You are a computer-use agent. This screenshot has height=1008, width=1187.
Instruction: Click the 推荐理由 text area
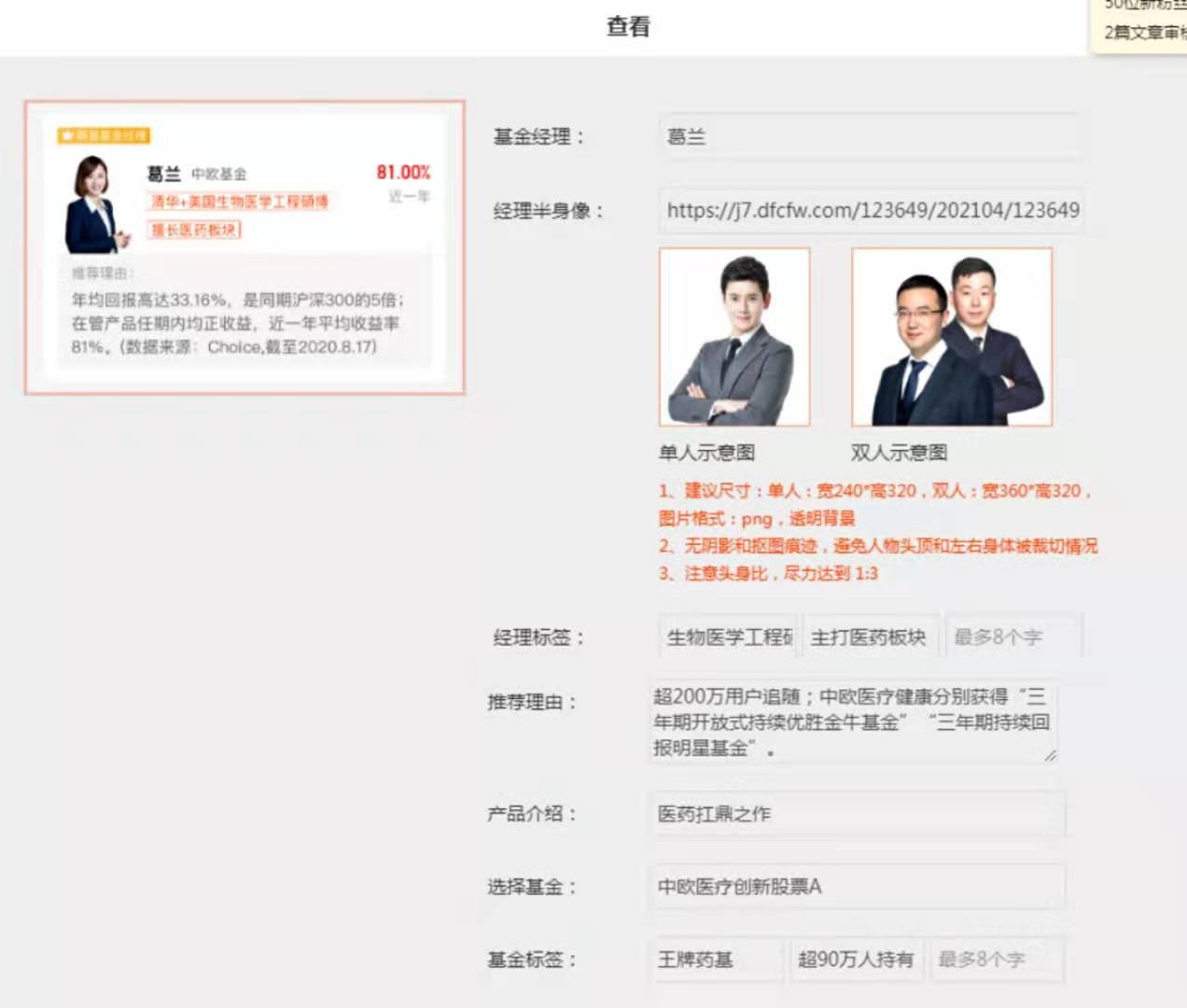tap(853, 722)
